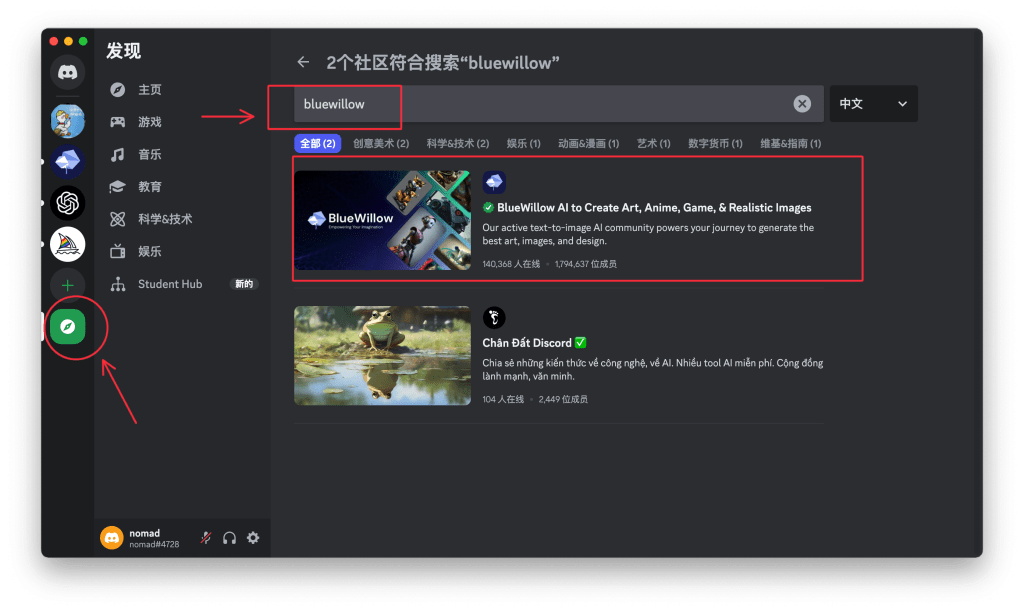The height and width of the screenshot is (612, 1024).
Task: Select the 动画&漫画 (1) filter tab
Action: 588,143
